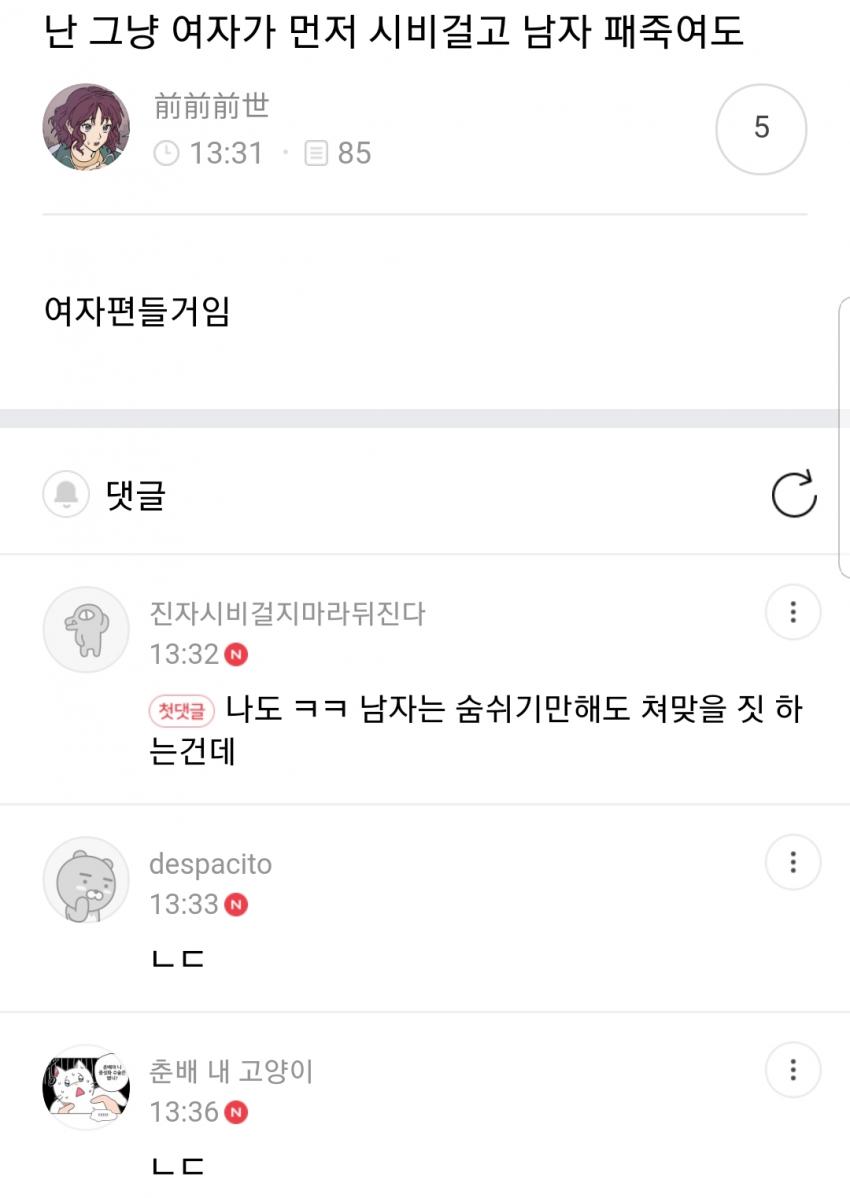This screenshot has height=1198, width=850.
Task: Tap the recommend count circle showing 5
Action: [761, 129]
